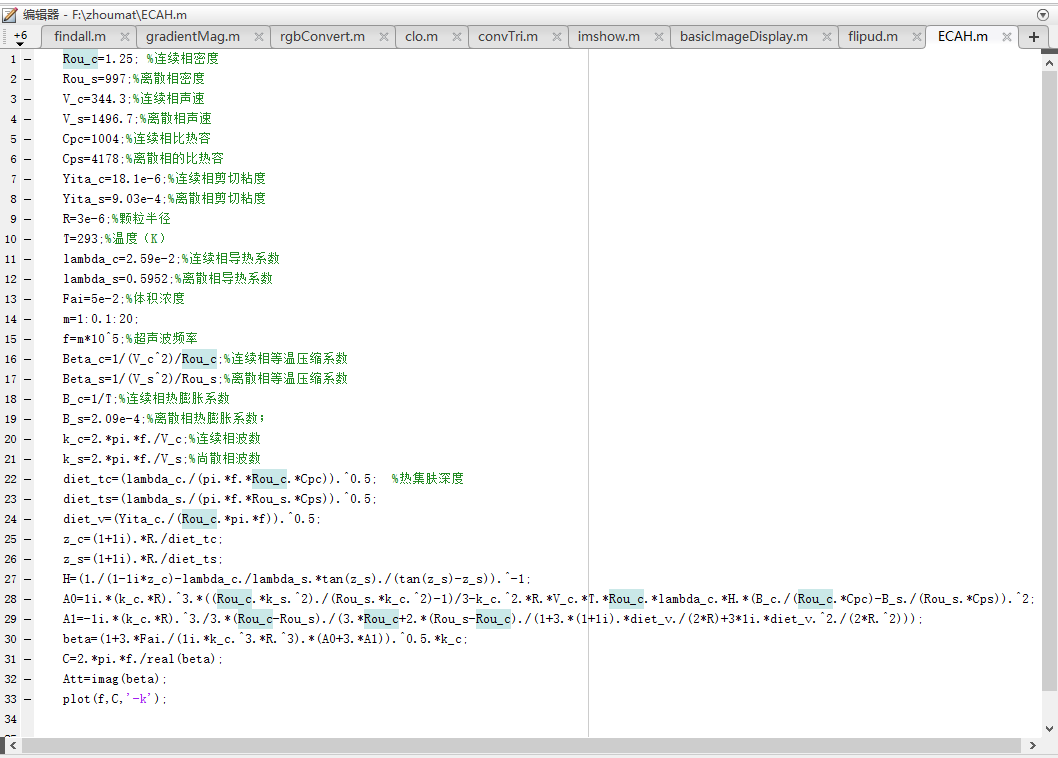Switch to the basicImageDisplay.m tab
This screenshot has width=1058, height=758.
(x=743, y=37)
